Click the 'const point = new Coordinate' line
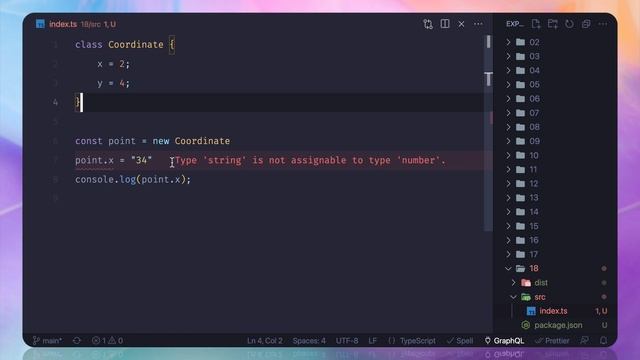 (x=152, y=141)
